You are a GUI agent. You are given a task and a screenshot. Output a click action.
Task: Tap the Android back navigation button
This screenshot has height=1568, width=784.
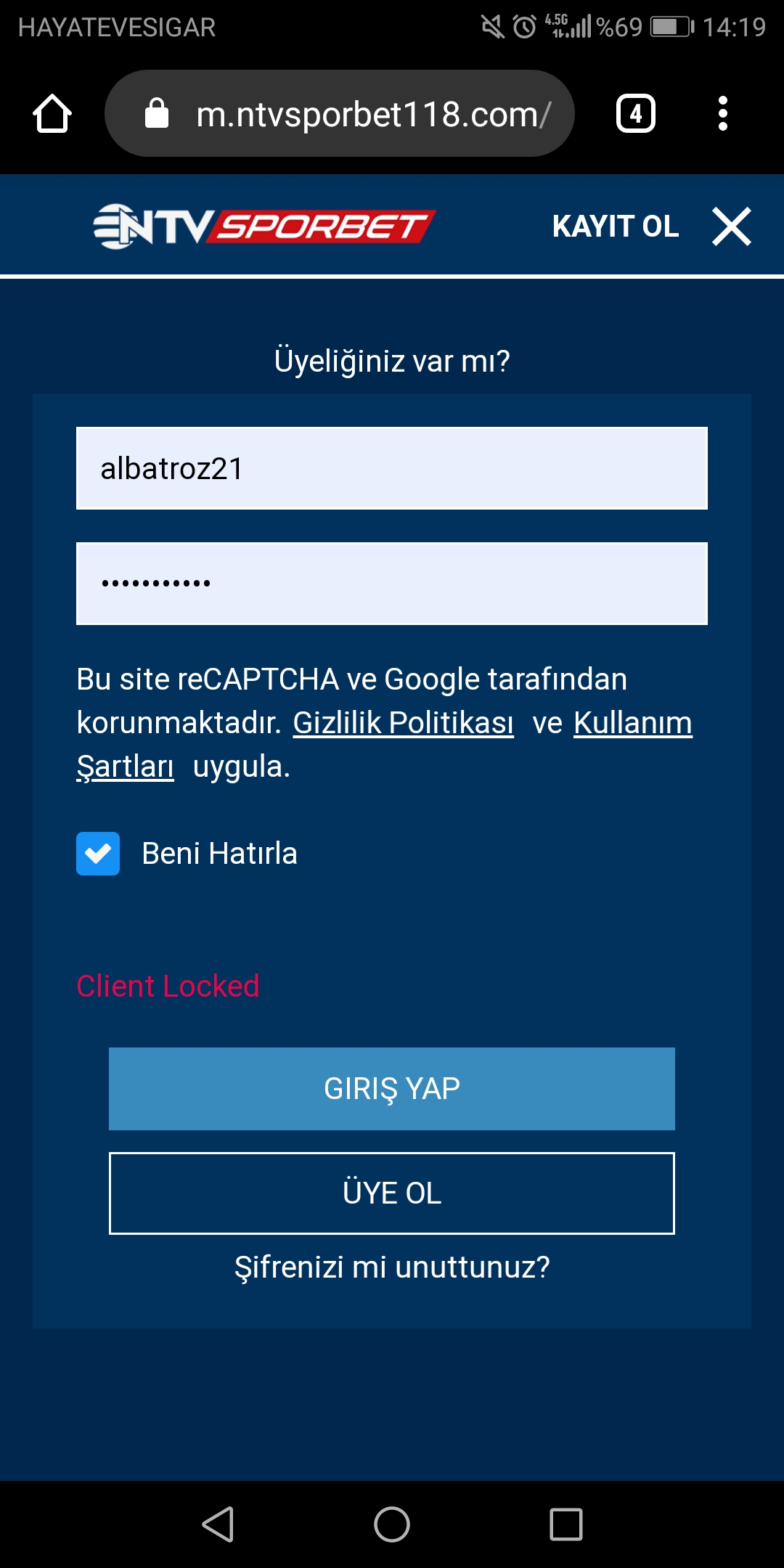[x=218, y=1524]
